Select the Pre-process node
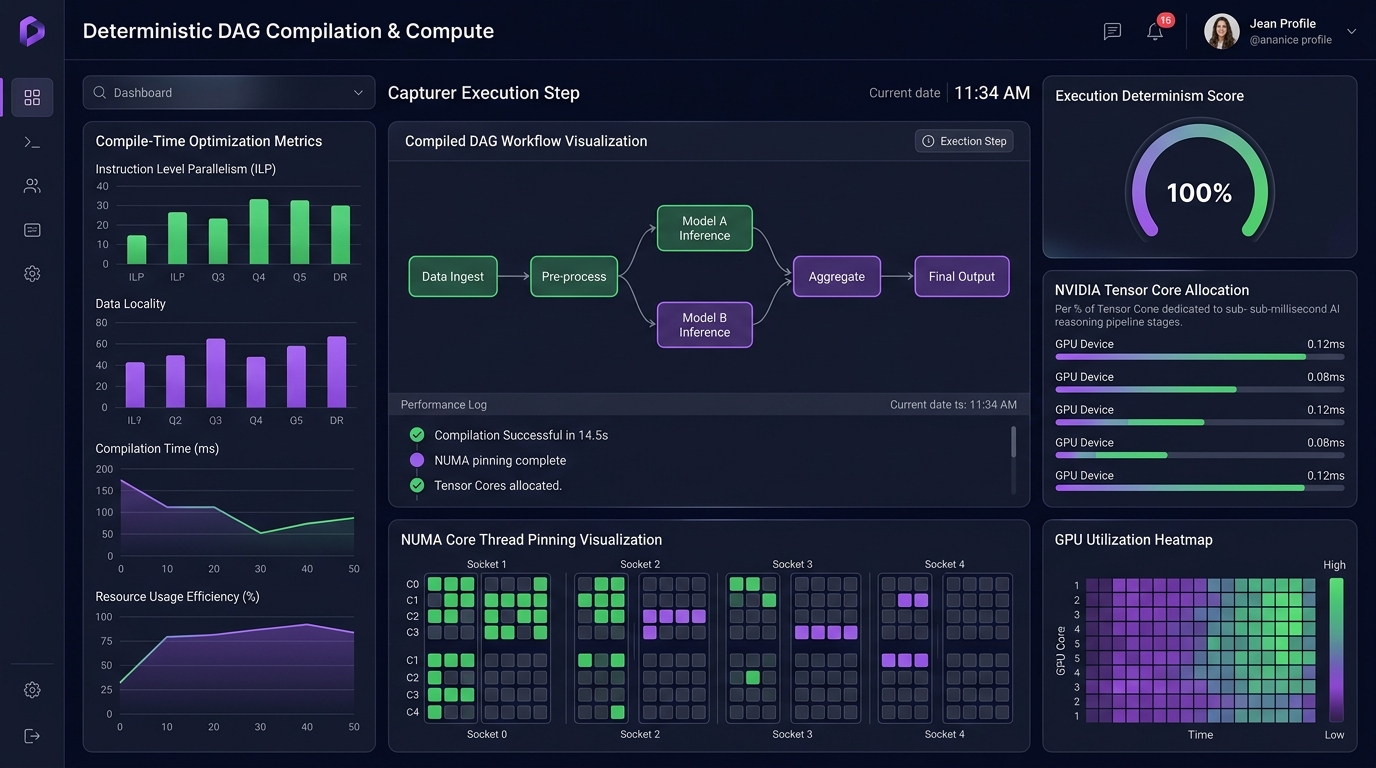1376x768 pixels. [574, 277]
